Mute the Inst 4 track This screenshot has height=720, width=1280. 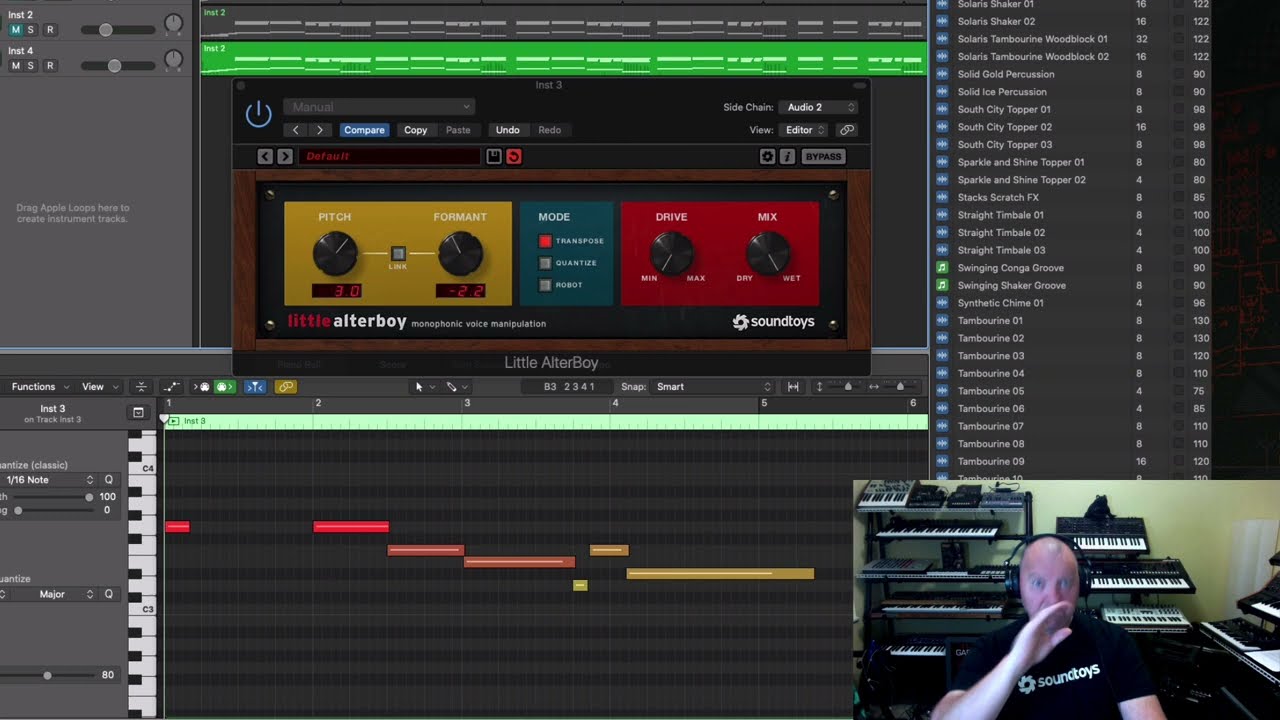click(x=15, y=66)
